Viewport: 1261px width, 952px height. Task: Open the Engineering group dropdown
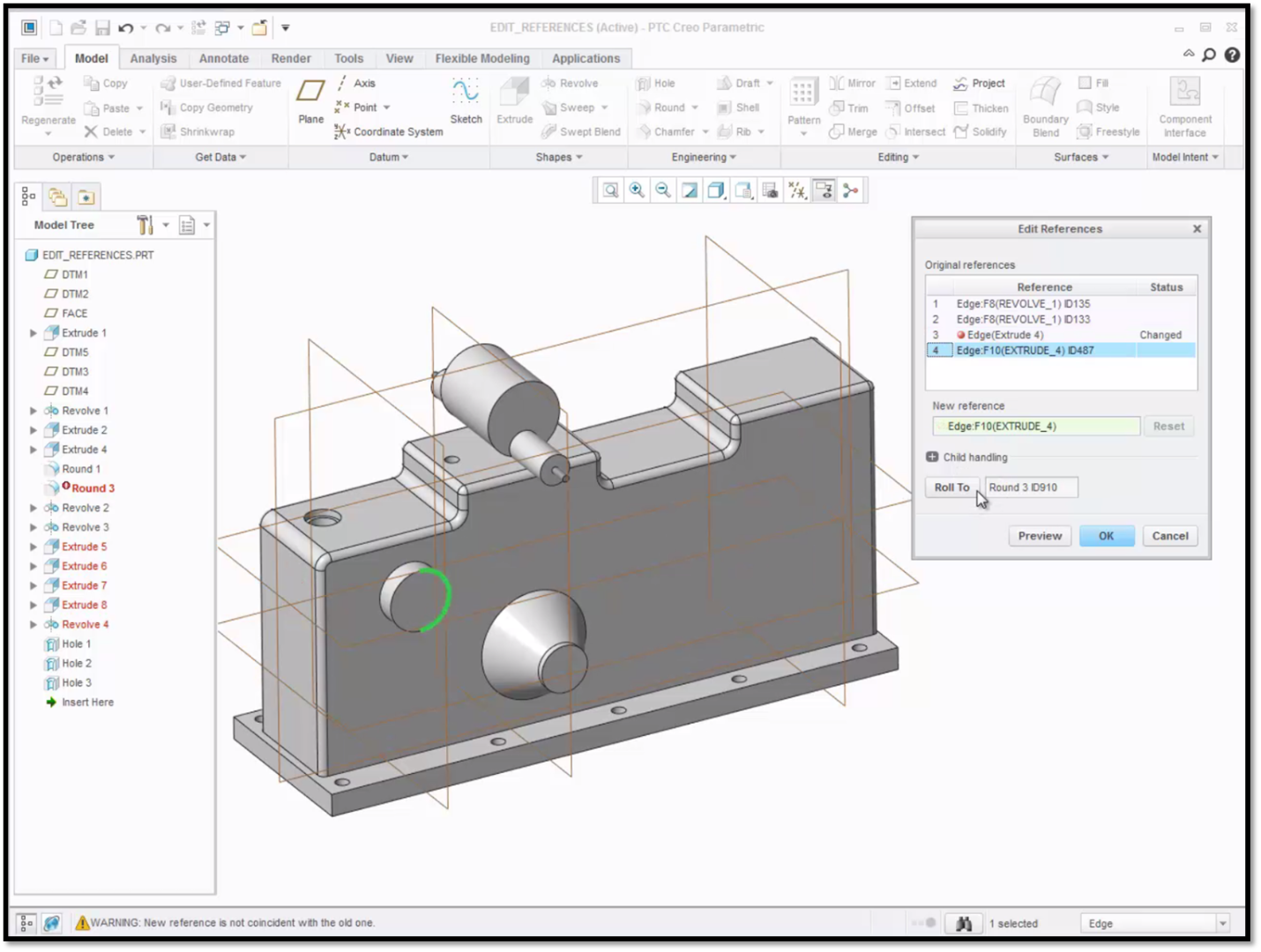click(704, 157)
